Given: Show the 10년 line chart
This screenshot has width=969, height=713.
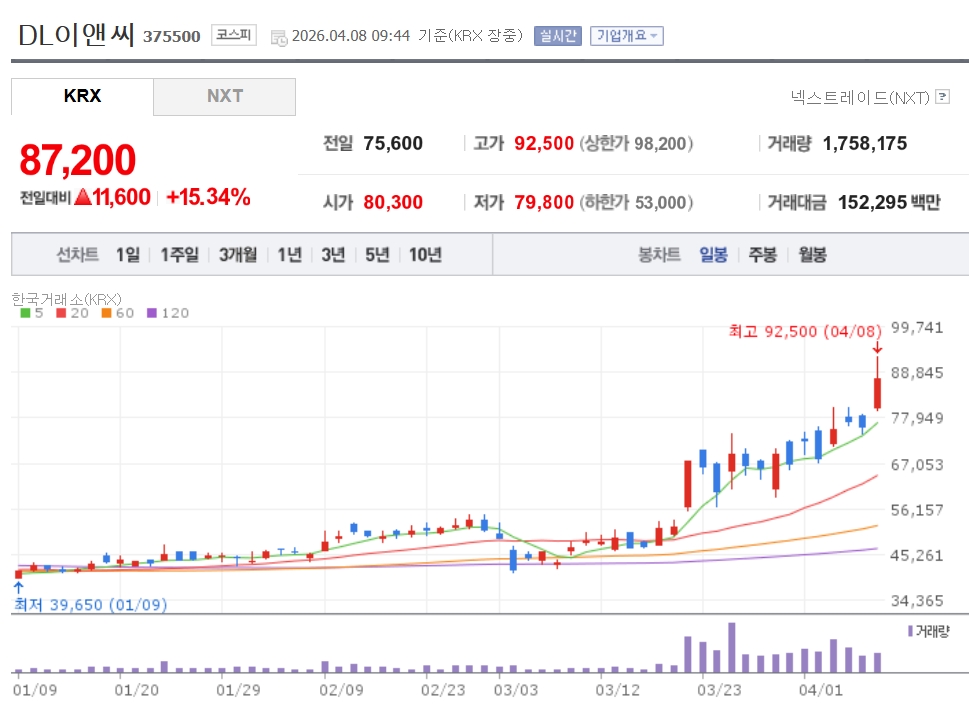Looking at the screenshot, I should 425,255.
